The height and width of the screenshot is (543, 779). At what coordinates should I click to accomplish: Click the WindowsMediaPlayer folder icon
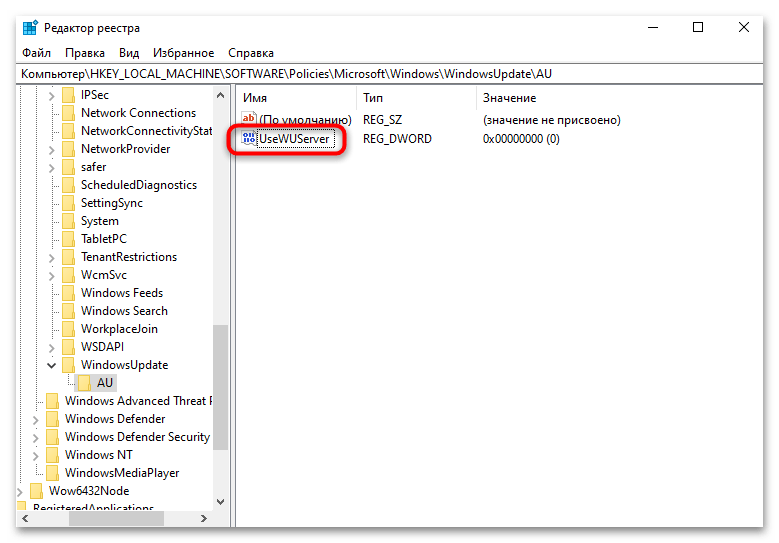(53, 473)
